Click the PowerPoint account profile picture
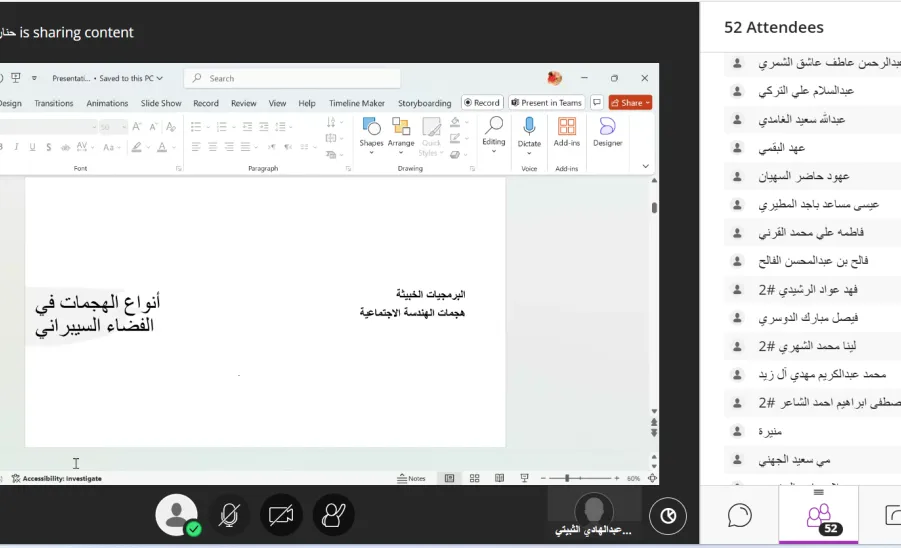The image size is (901, 548). (555, 78)
